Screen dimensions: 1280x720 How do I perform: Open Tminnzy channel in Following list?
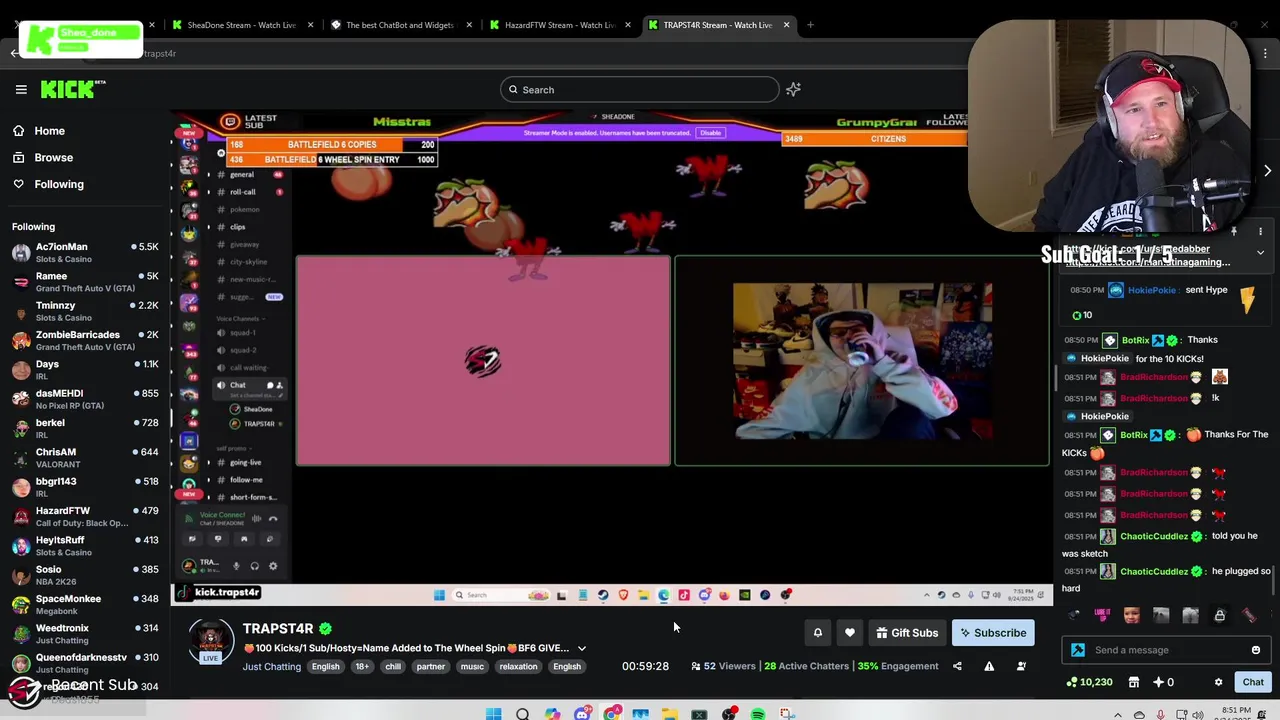84,311
